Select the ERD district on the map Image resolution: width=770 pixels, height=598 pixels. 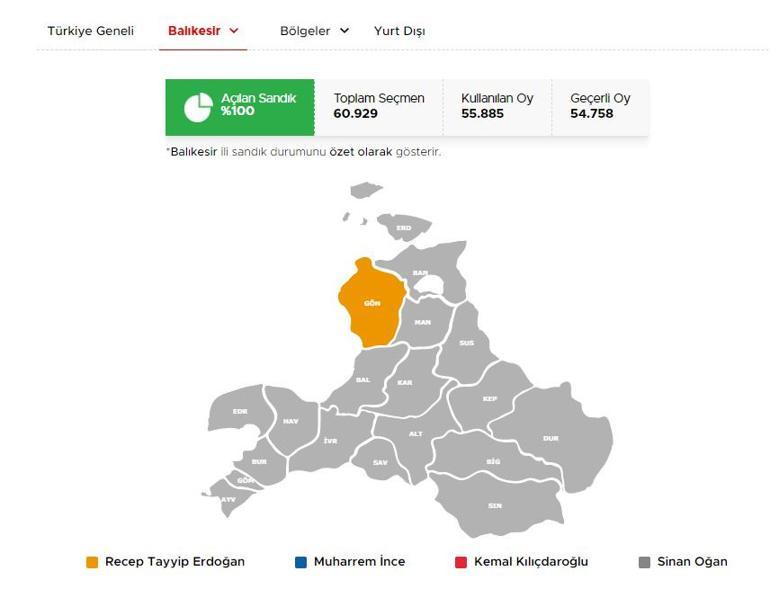point(403,229)
